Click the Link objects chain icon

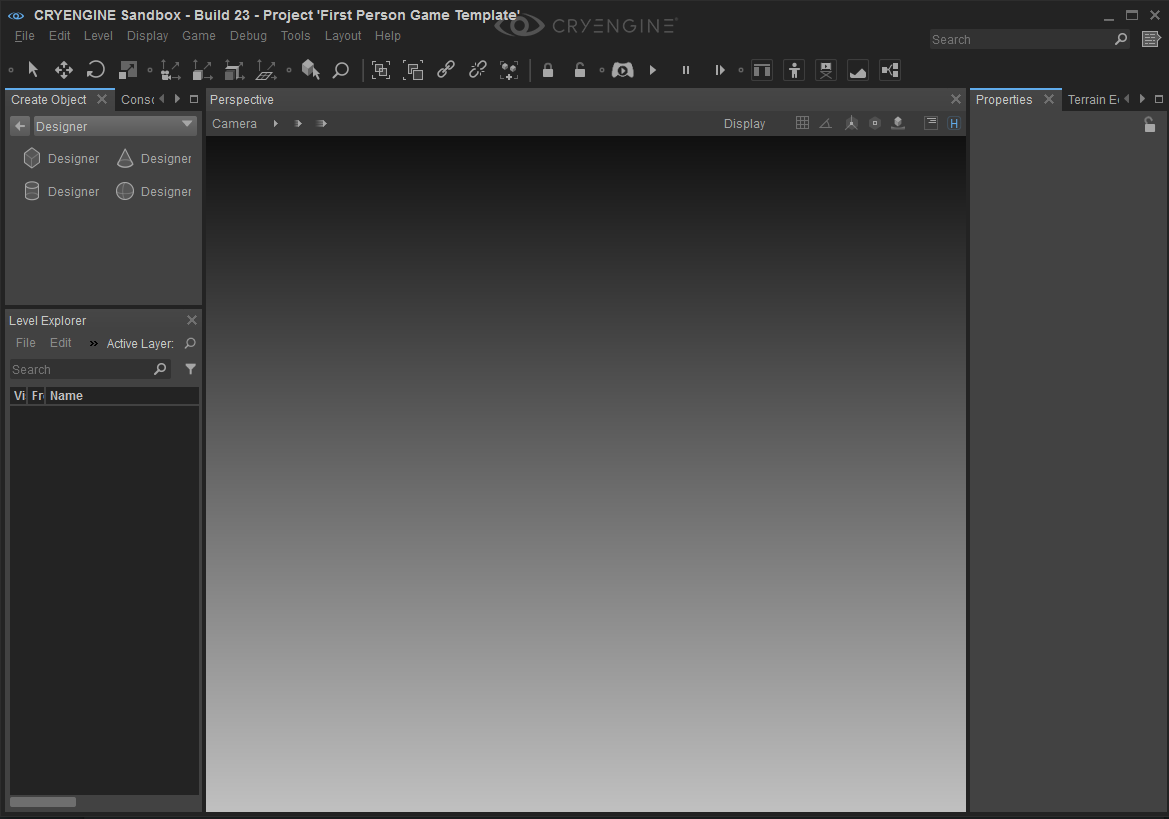[446, 70]
